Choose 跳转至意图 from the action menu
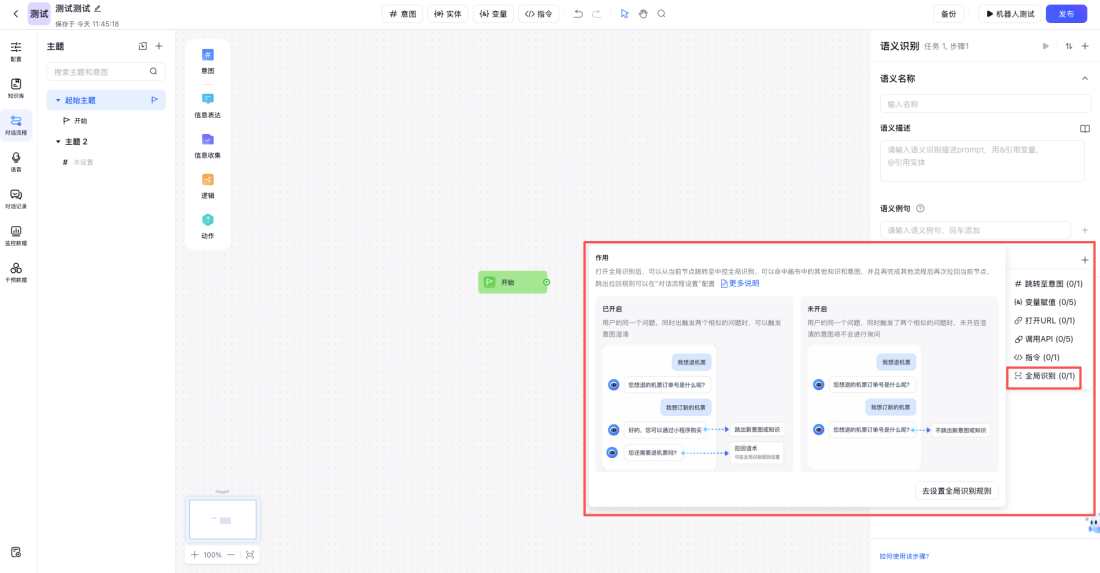1100x573 pixels. pos(1045,284)
